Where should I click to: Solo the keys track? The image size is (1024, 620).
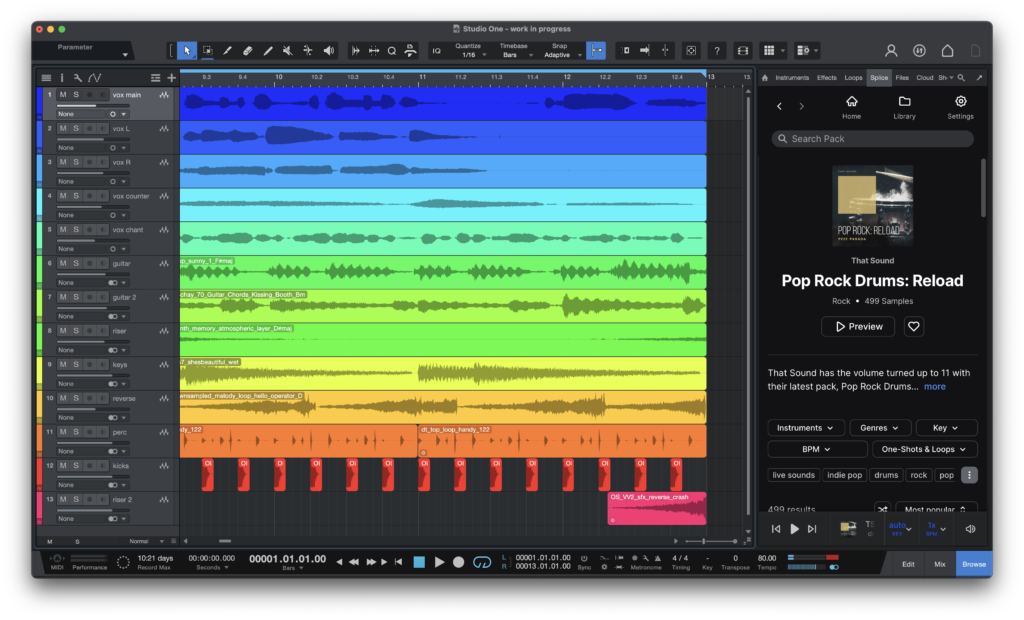tap(76, 365)
